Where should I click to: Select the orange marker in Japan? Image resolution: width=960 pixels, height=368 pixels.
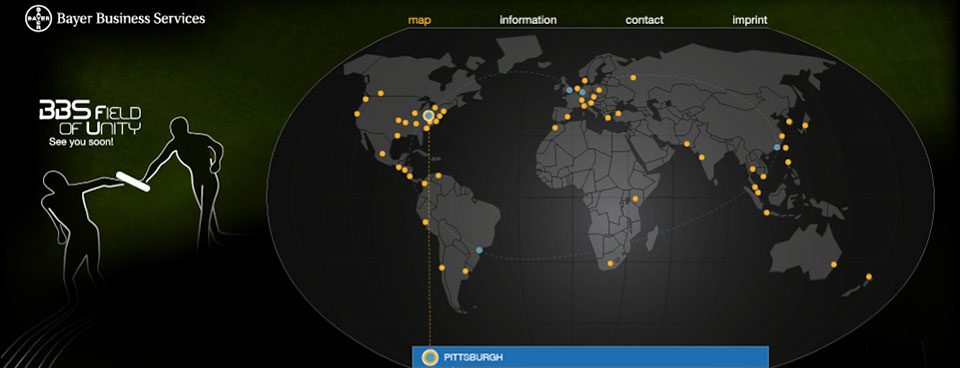(805, 125)
